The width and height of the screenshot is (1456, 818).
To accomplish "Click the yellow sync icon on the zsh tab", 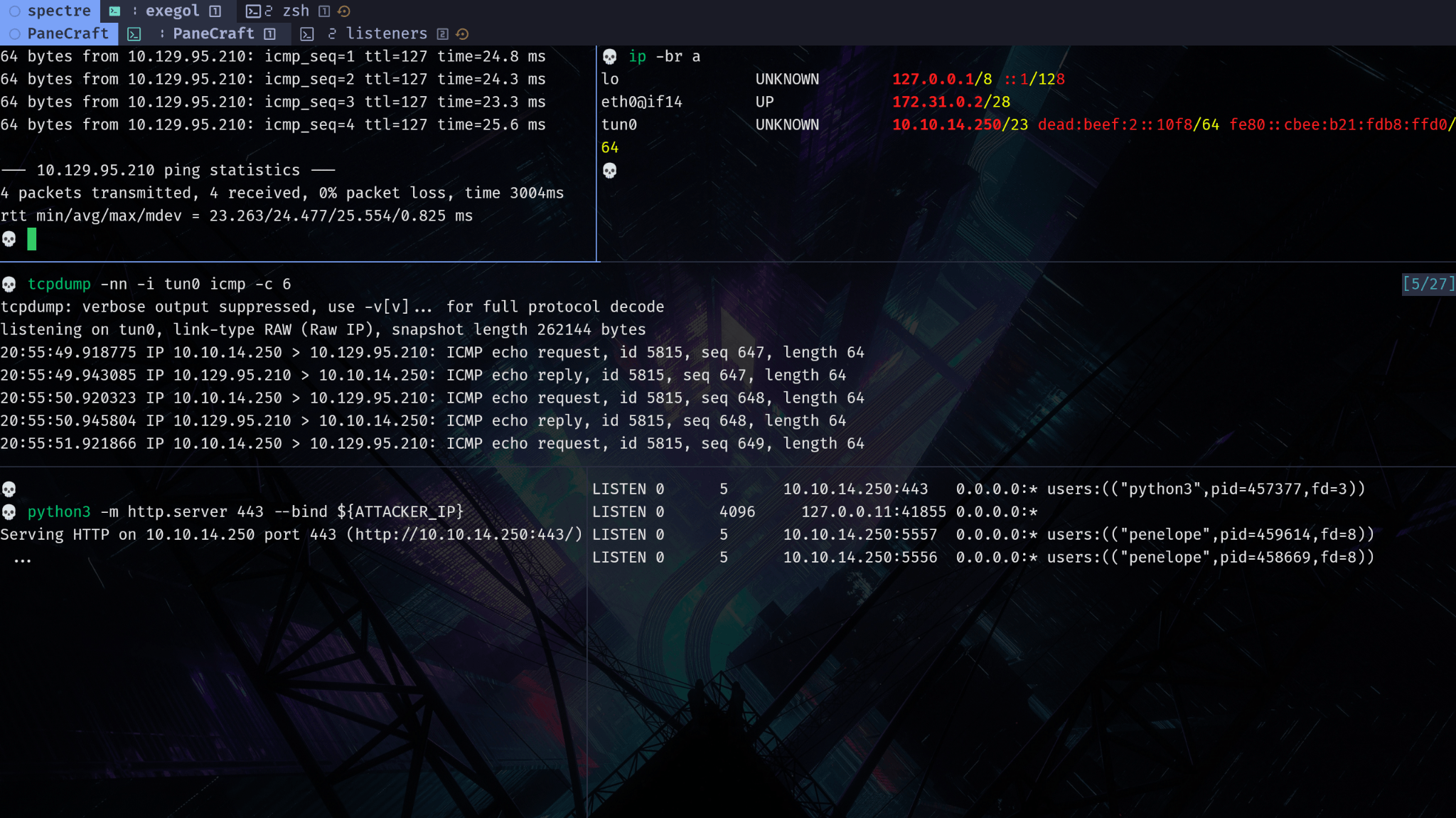I will 343,11.
